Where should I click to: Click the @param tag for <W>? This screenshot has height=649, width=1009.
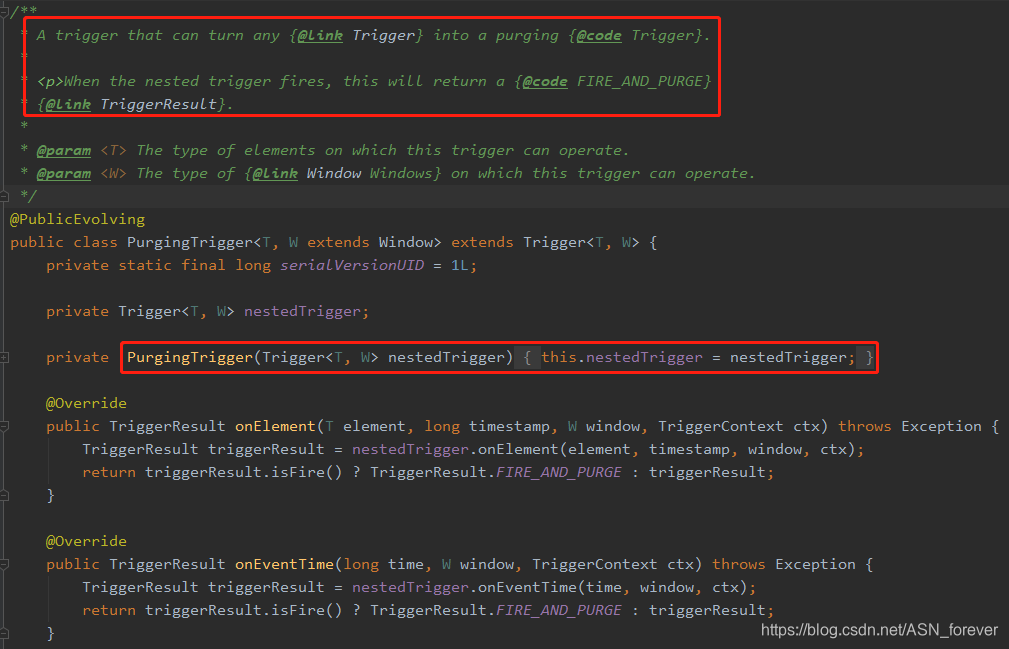pos(64,174)
